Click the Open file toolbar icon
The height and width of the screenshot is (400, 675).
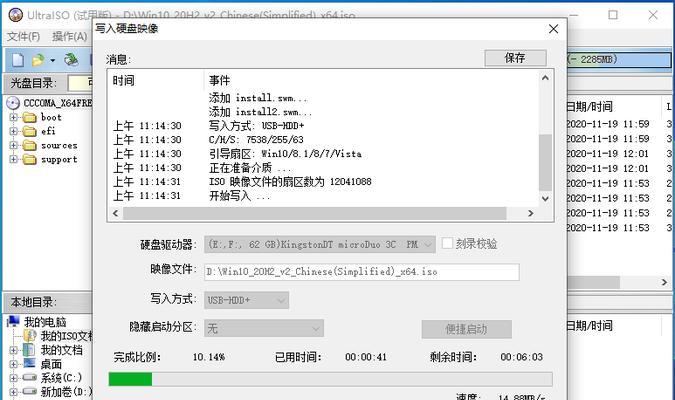pos(38,60)
